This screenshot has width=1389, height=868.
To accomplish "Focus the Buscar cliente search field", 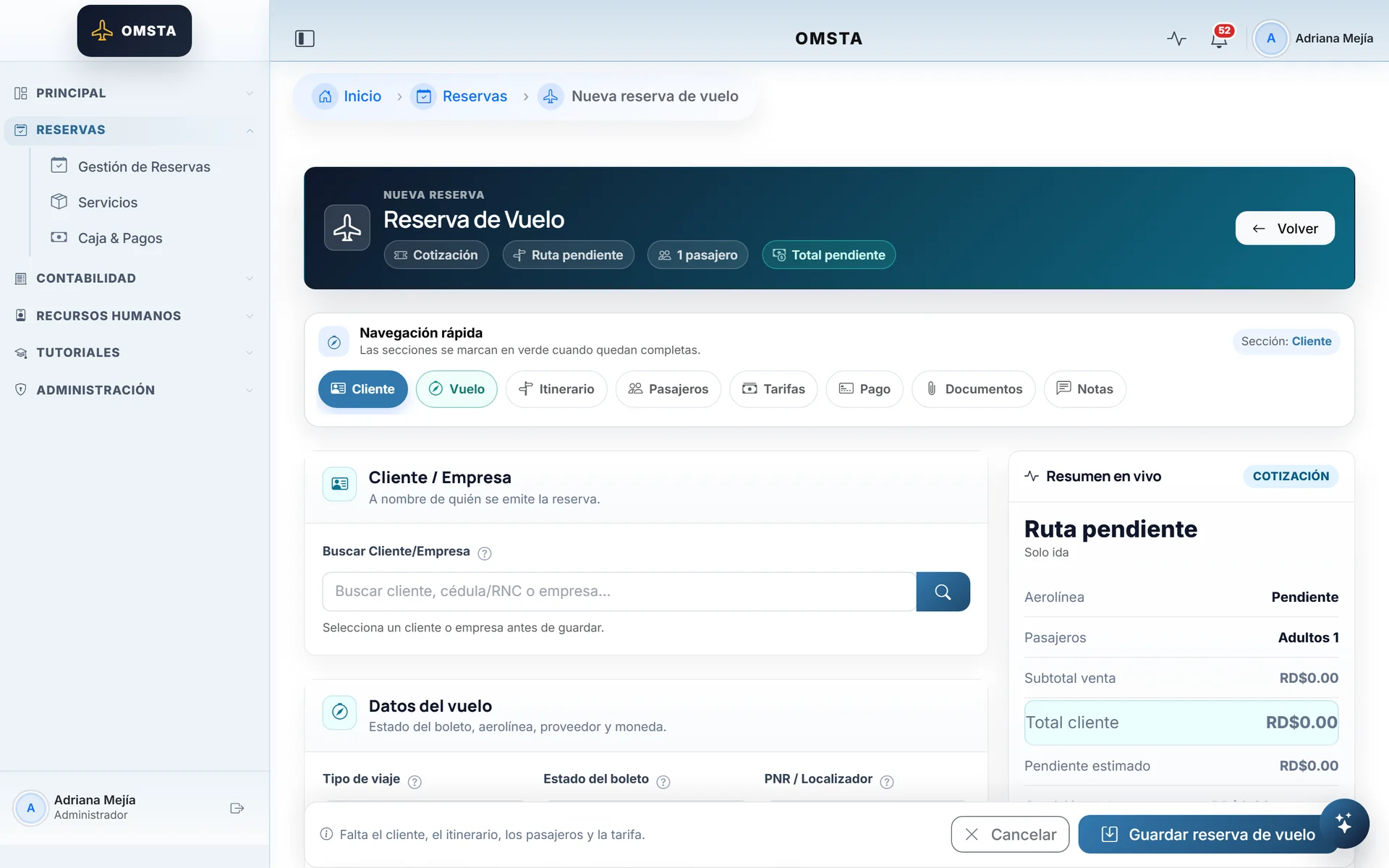I will pos(619,592).
